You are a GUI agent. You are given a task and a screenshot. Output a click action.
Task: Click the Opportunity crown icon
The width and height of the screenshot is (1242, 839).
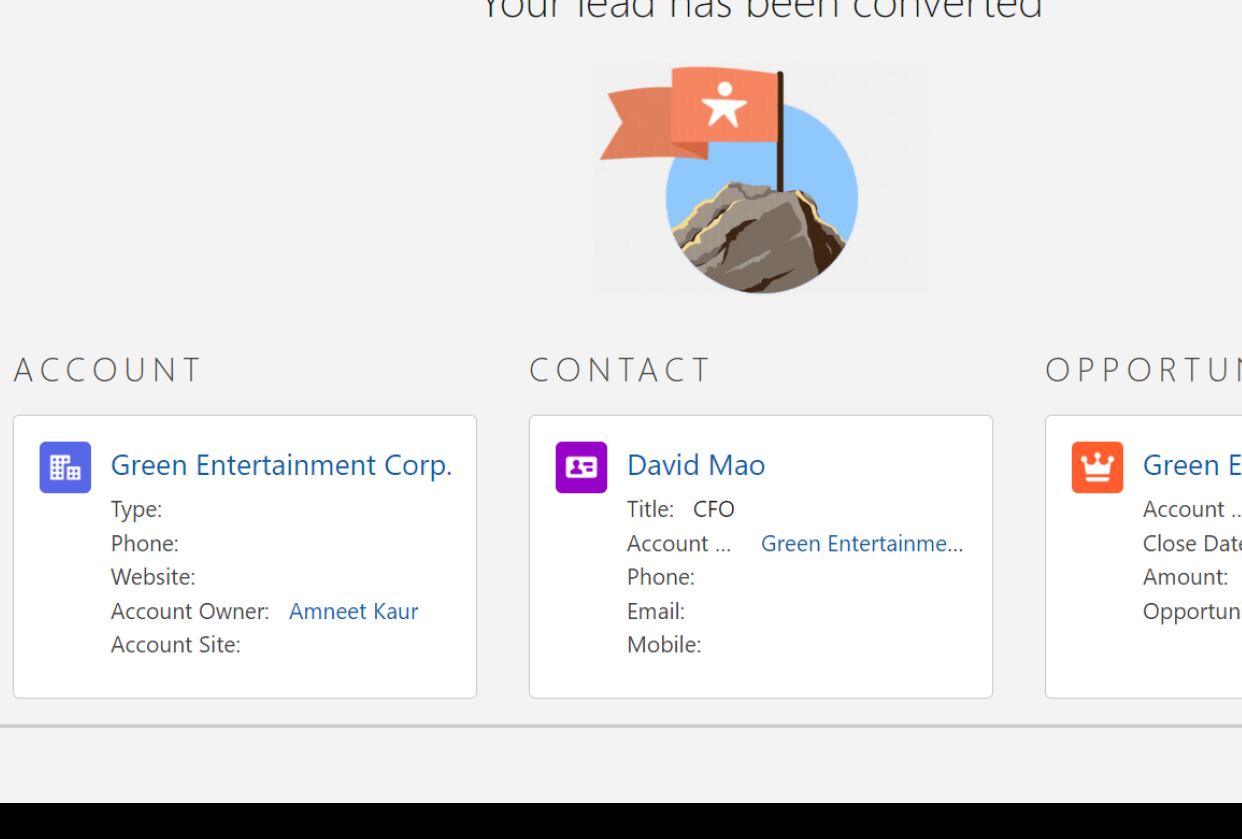pyautogui.click(x=1097, y=467)
